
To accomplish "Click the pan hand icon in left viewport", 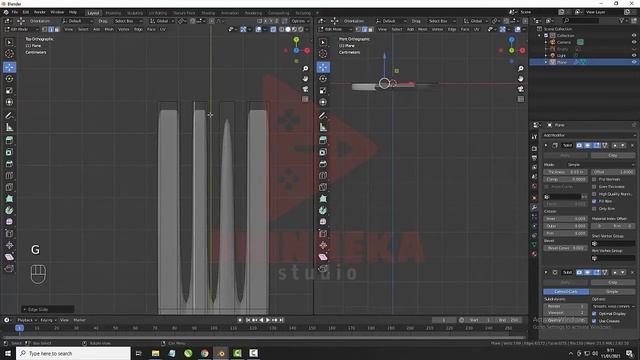I will (305, 78).
